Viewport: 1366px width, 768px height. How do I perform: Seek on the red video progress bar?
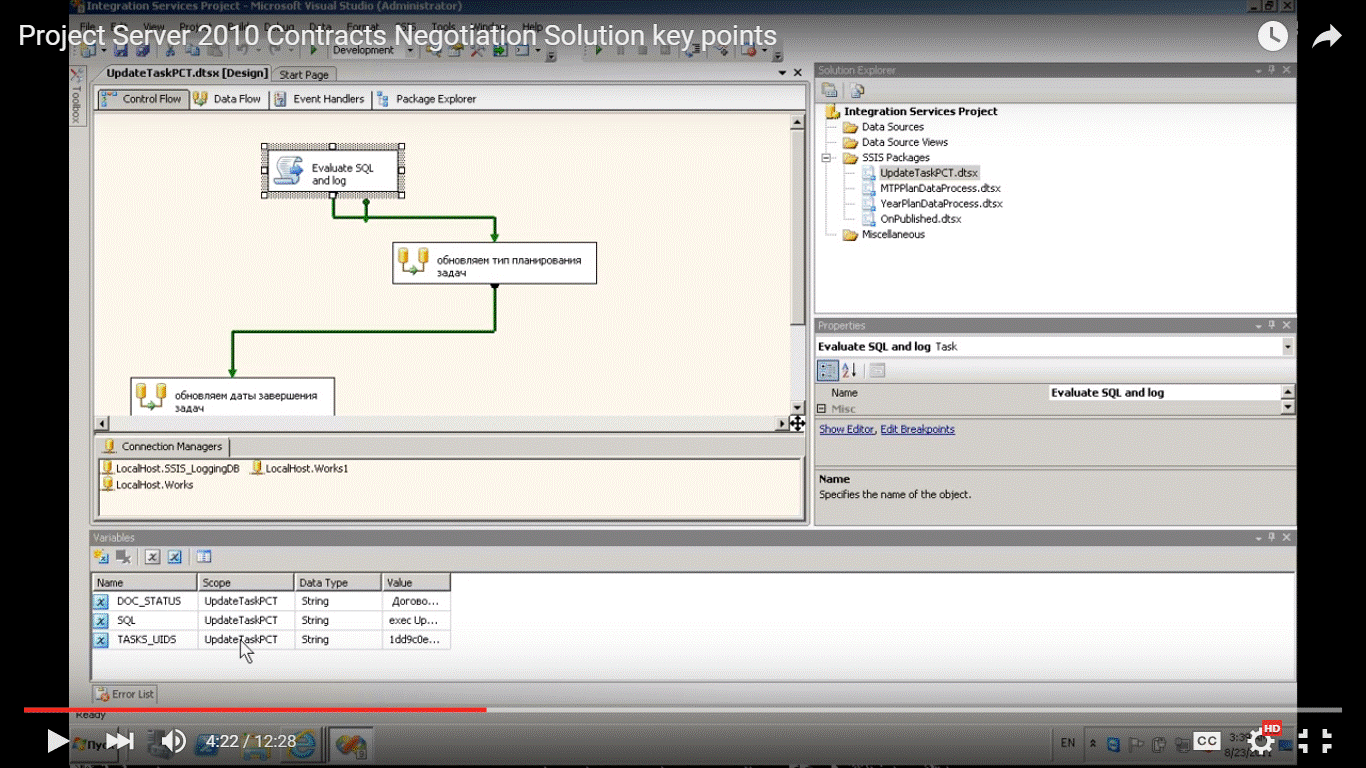tap(255, 710)
